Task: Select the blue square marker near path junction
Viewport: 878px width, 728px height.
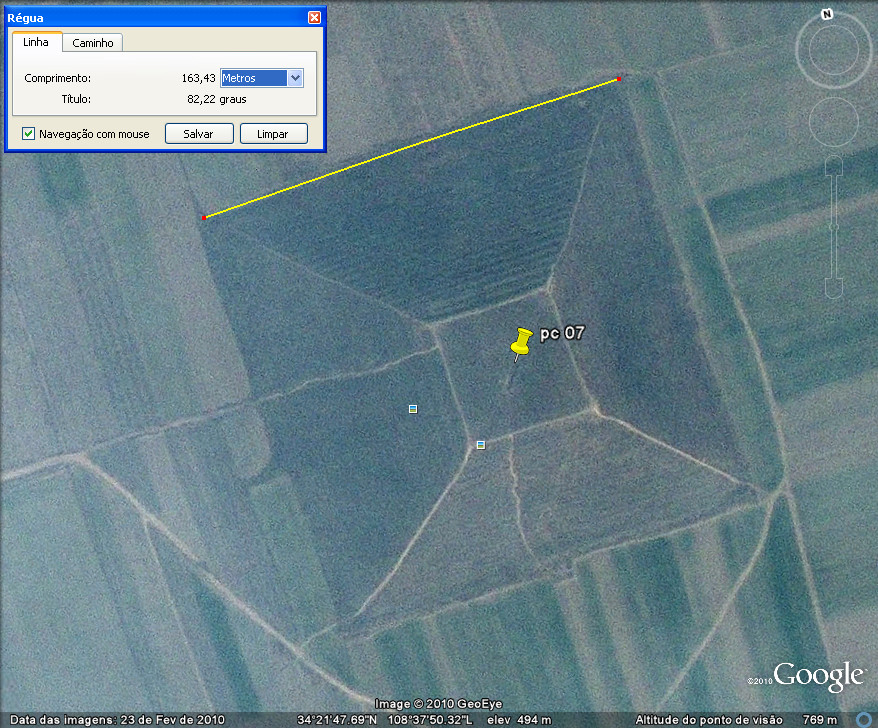Action: click(481, 444)
